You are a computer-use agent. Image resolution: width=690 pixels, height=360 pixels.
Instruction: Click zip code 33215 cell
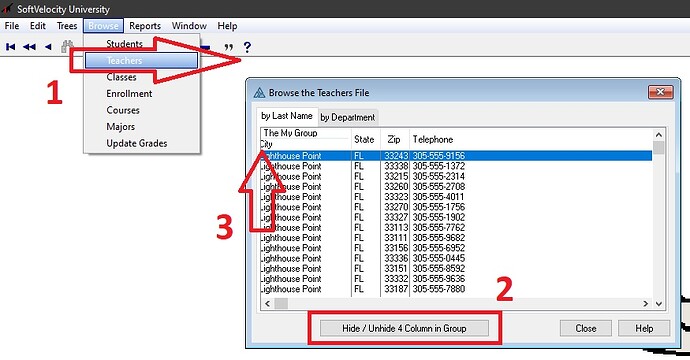(396, 176)
